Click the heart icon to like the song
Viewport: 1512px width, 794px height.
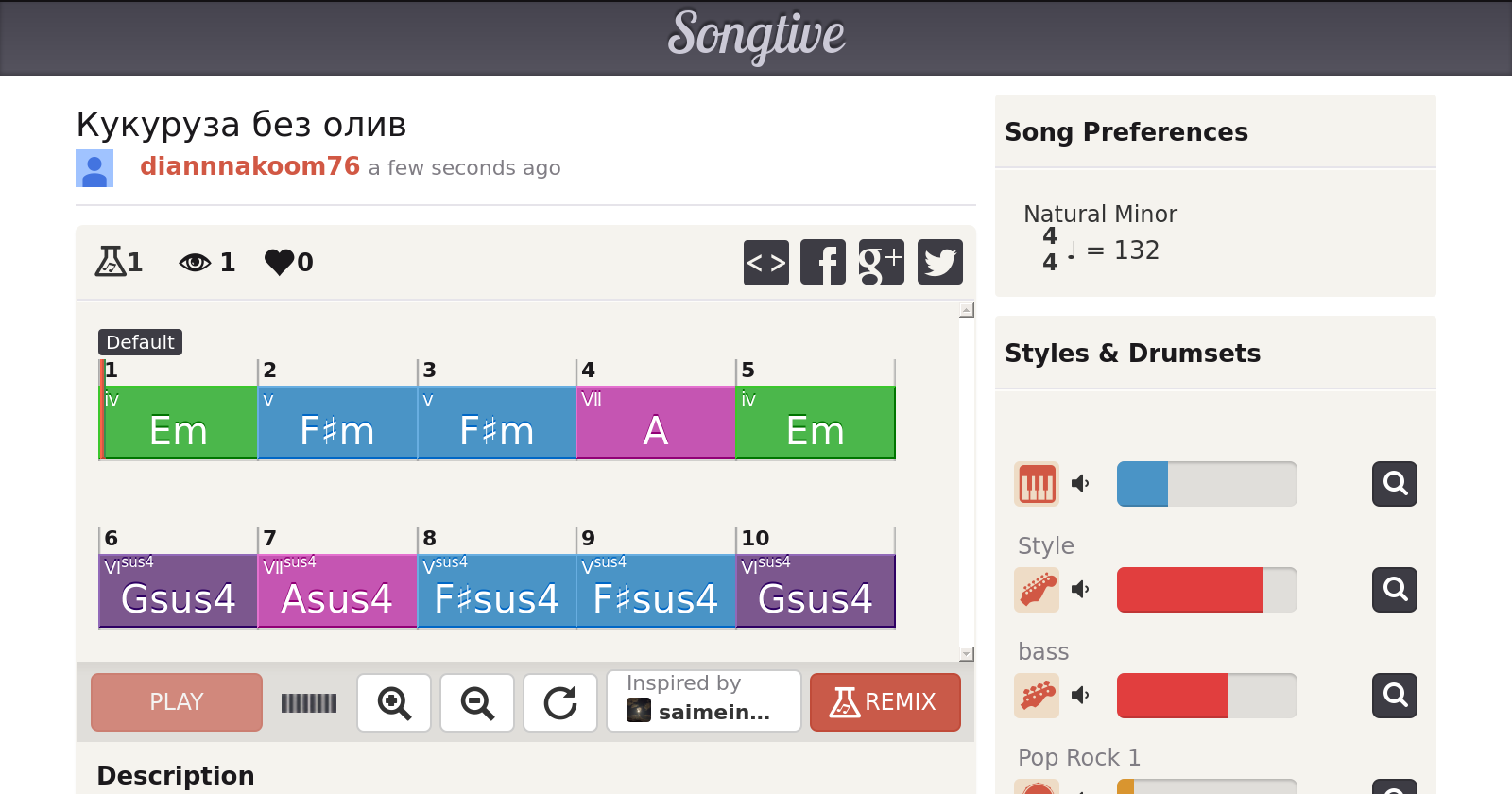pyautogui.click(x=280, y=262)
